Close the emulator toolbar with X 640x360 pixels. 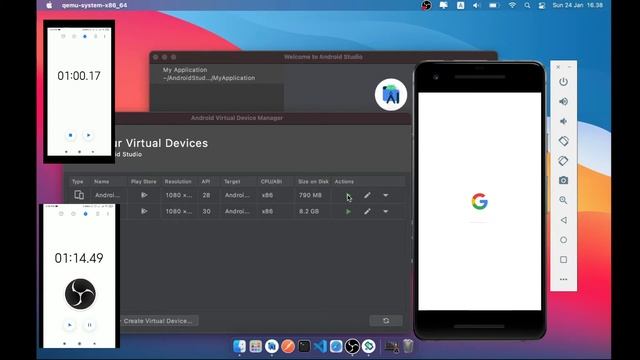point(558,67)
